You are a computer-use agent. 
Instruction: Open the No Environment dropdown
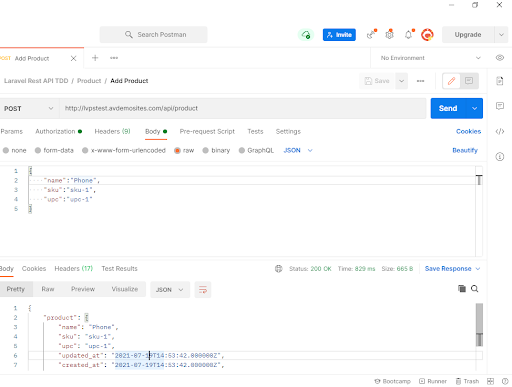click(431, 58)
